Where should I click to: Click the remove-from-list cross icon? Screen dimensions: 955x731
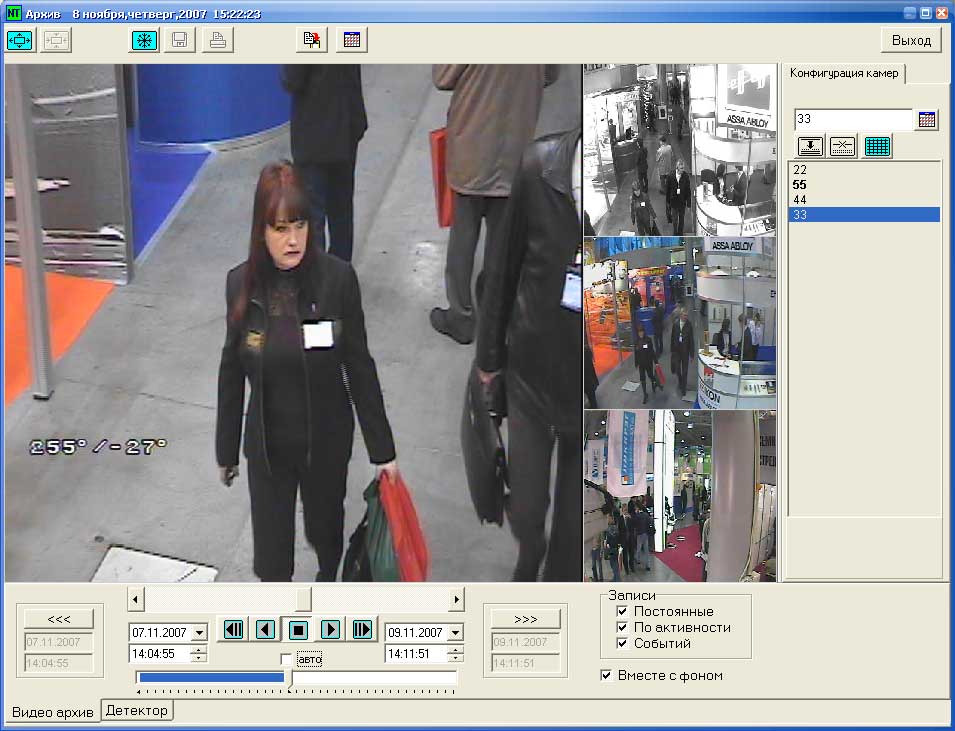pyautogui.click(x=843, y=146)
